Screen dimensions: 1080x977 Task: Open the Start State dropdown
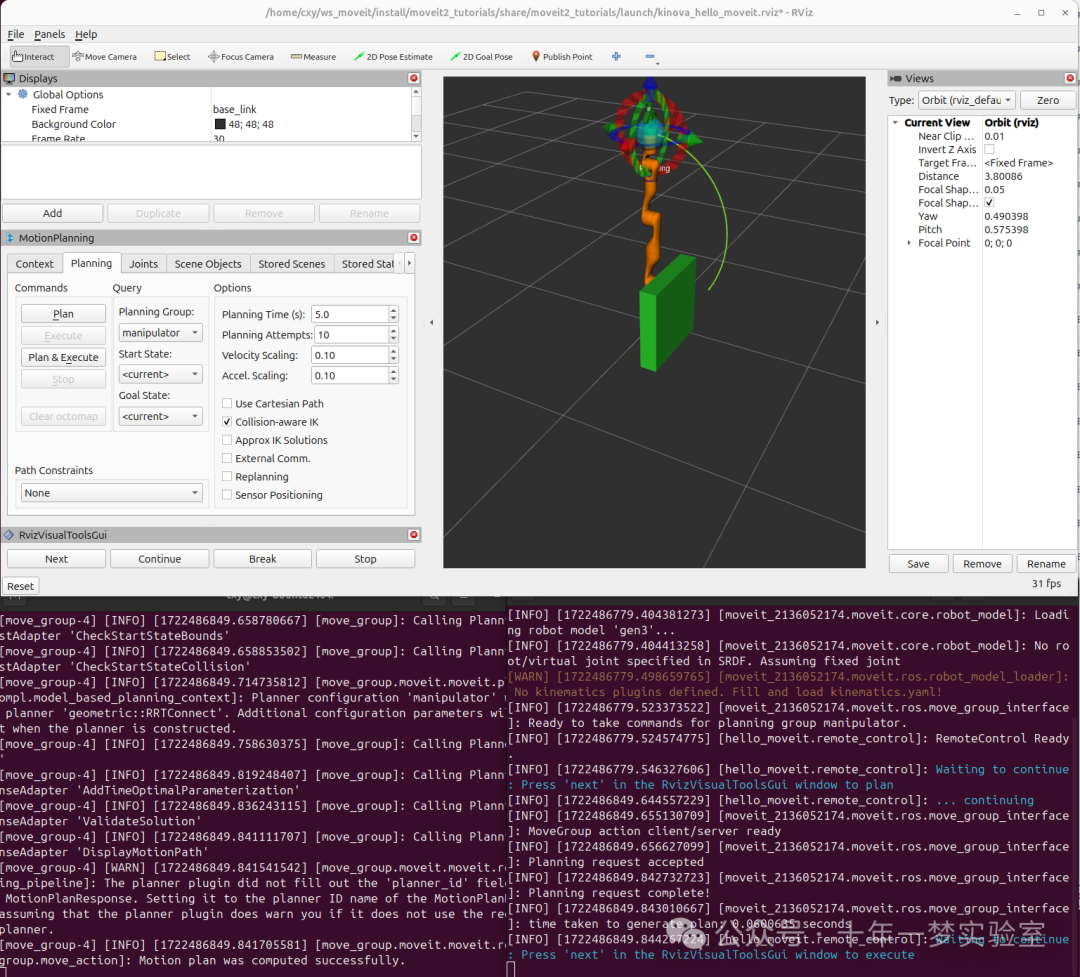coord(160,374)
